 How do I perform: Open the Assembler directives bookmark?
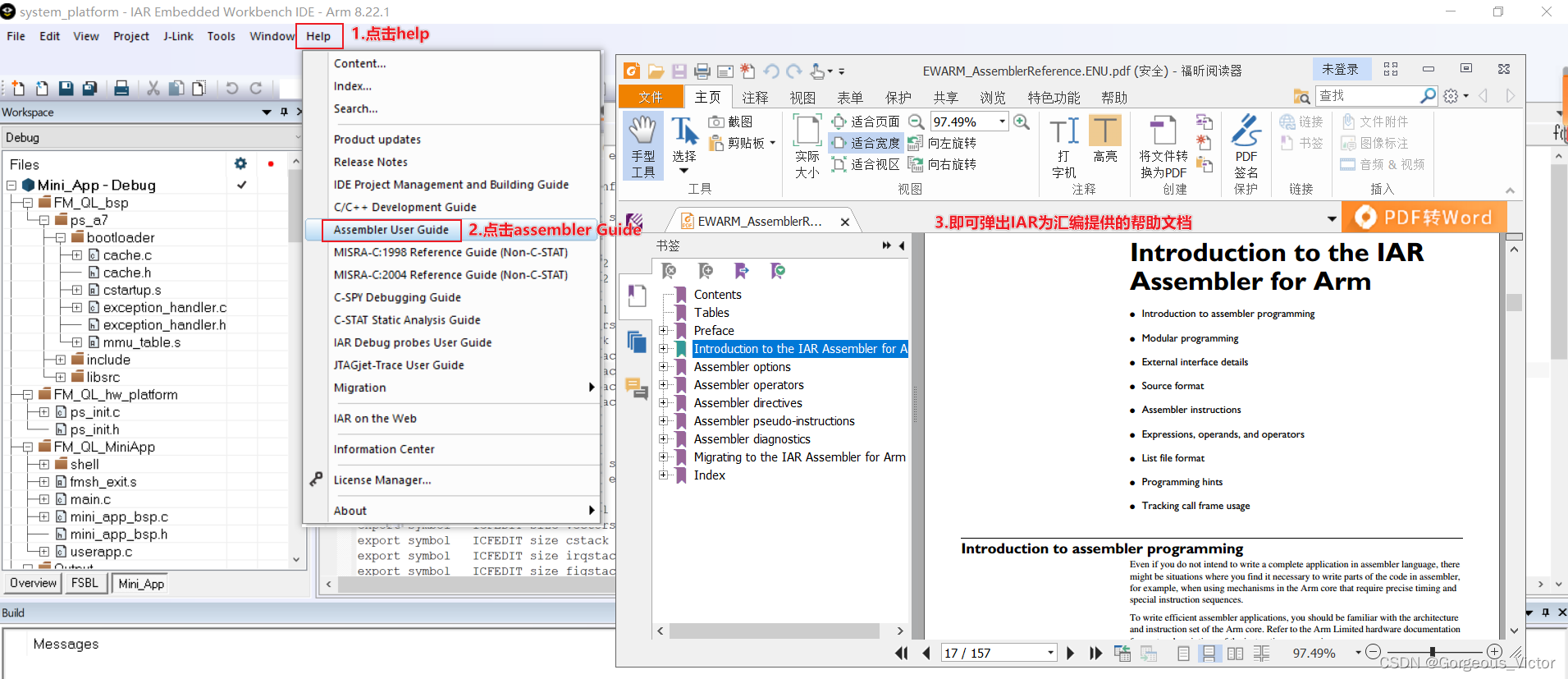pos(748,402)
